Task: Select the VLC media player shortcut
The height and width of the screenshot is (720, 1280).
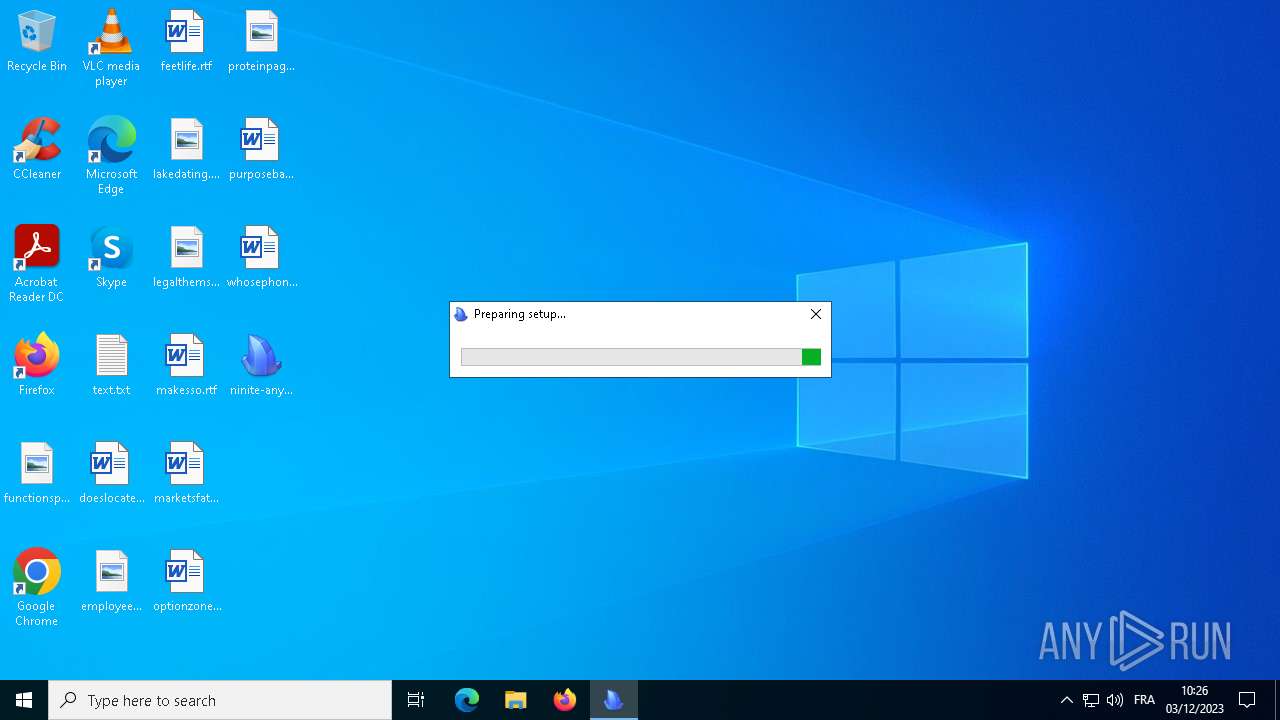Action: tap(111, 48)
